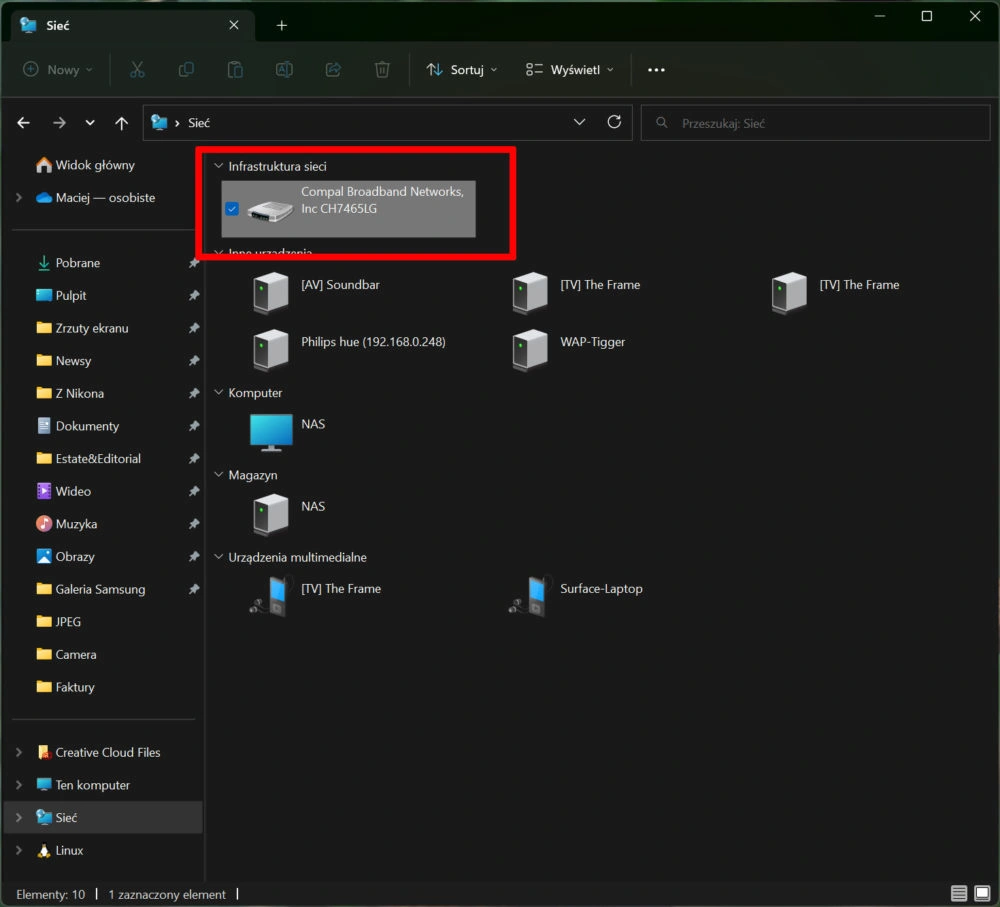The height and width of the screenshot is (907, 1000).
Task: Unpin Zrzuty ekranu via its pin icon
Action: pos(194,328)
